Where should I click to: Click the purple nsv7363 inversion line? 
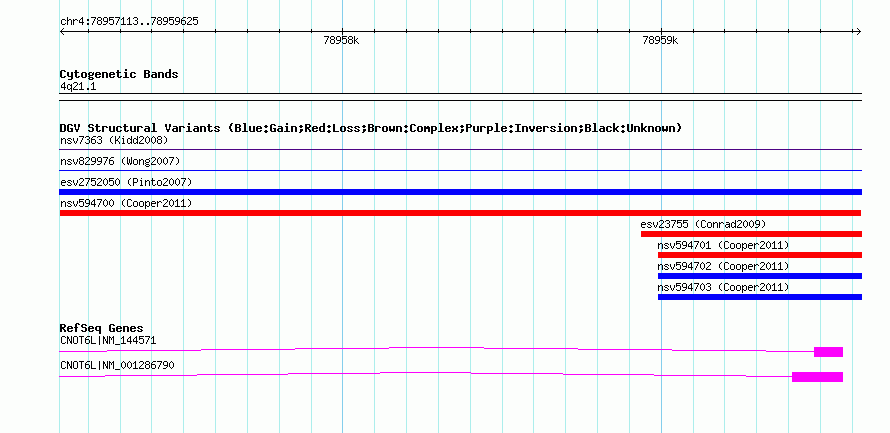[x=461, y=150]
